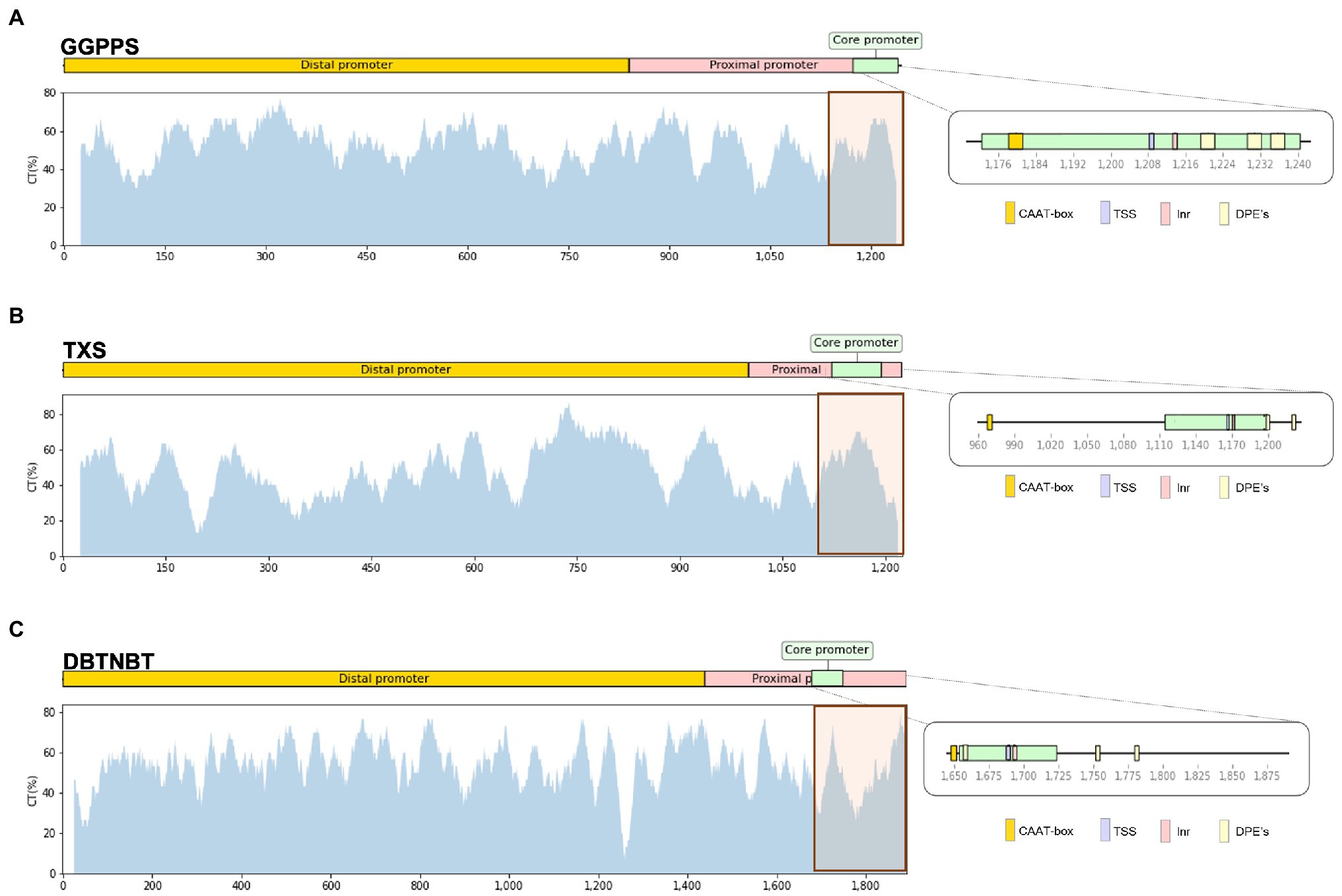
Task: Click the CT(%) axis label of DBTNBT chart
Action: click(32, 790)
